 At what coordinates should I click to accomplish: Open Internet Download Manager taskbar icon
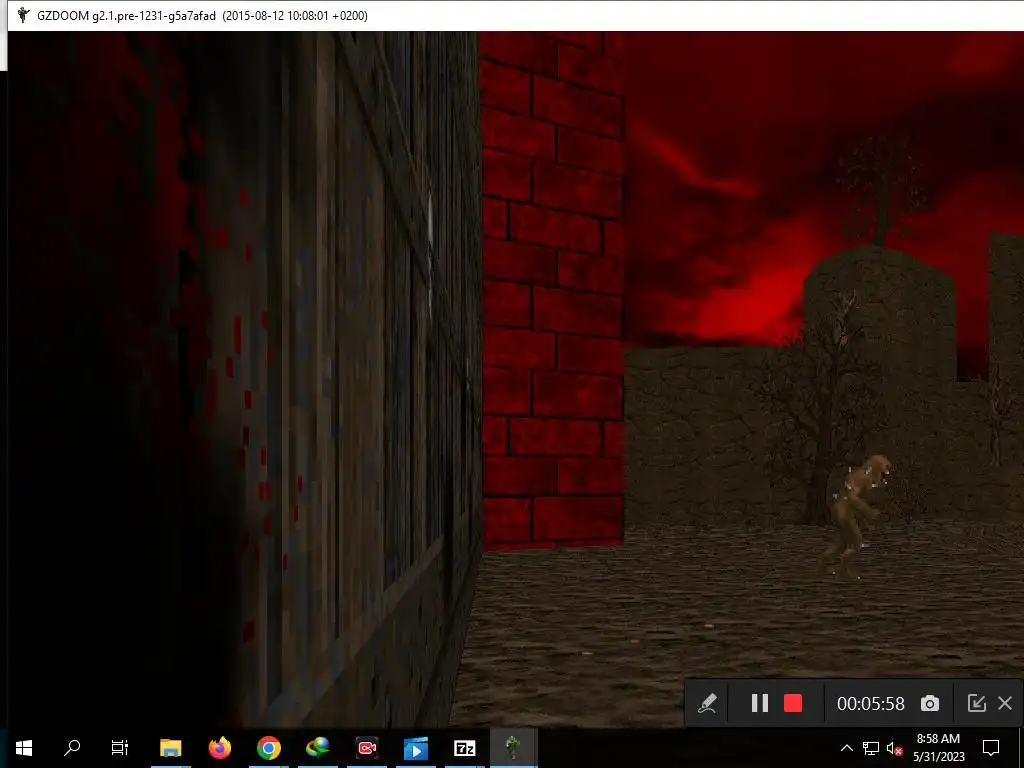point(318,748)
